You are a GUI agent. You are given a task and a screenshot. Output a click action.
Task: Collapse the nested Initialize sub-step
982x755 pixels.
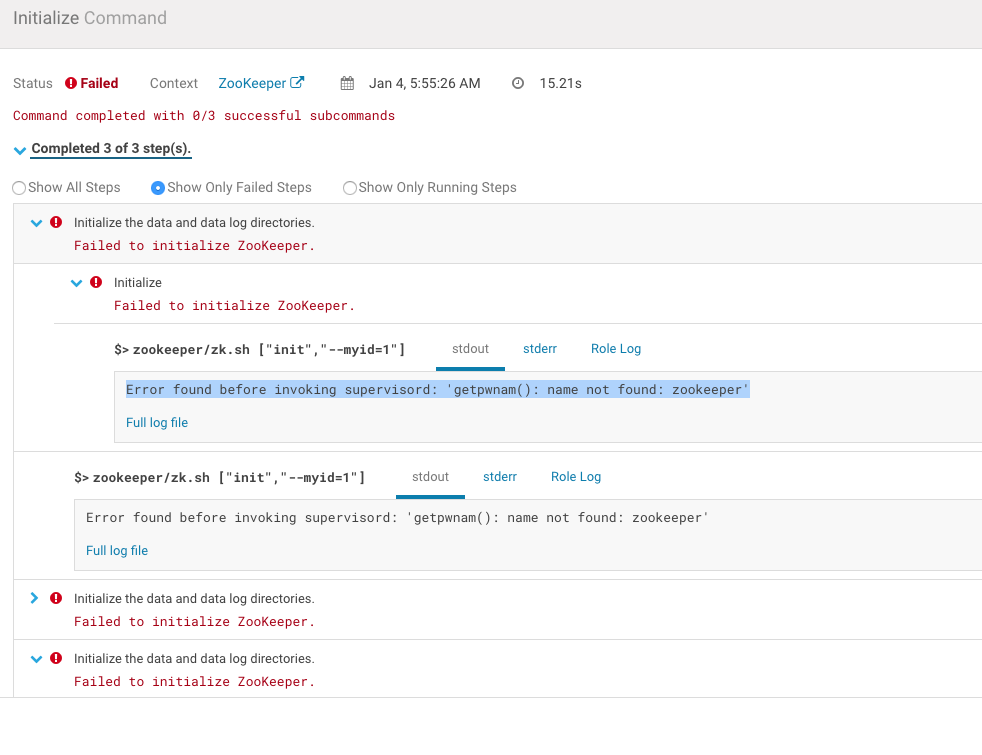pyautogui.click(x=76, y=283)
